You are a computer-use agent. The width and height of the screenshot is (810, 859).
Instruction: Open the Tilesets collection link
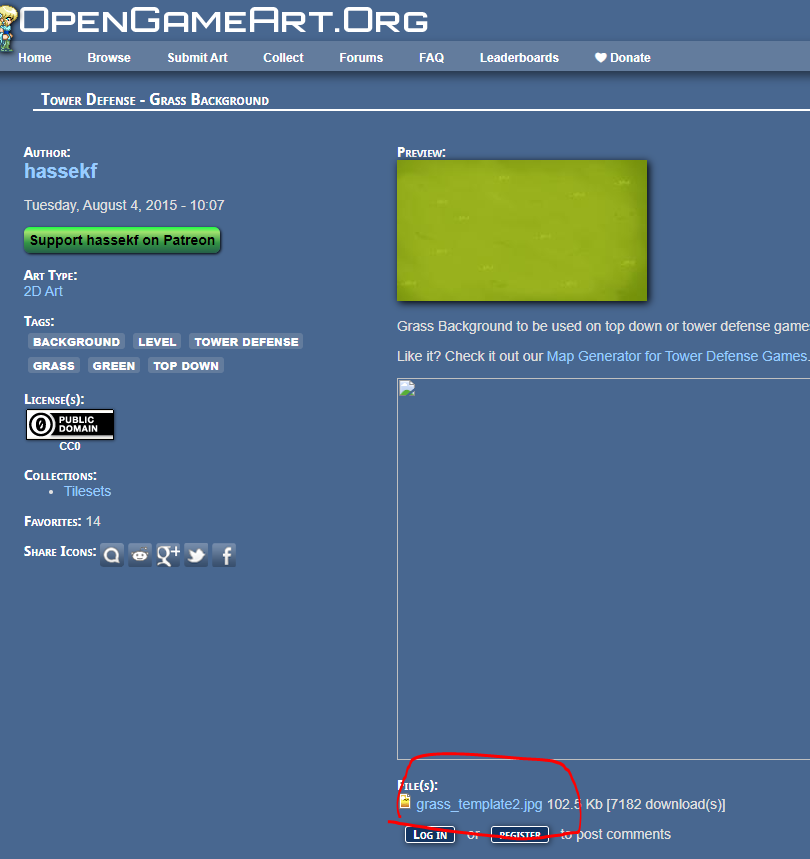click(87, 491)
